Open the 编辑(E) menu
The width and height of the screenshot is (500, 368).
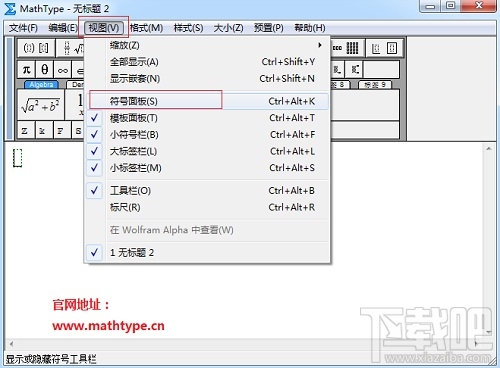63,28
